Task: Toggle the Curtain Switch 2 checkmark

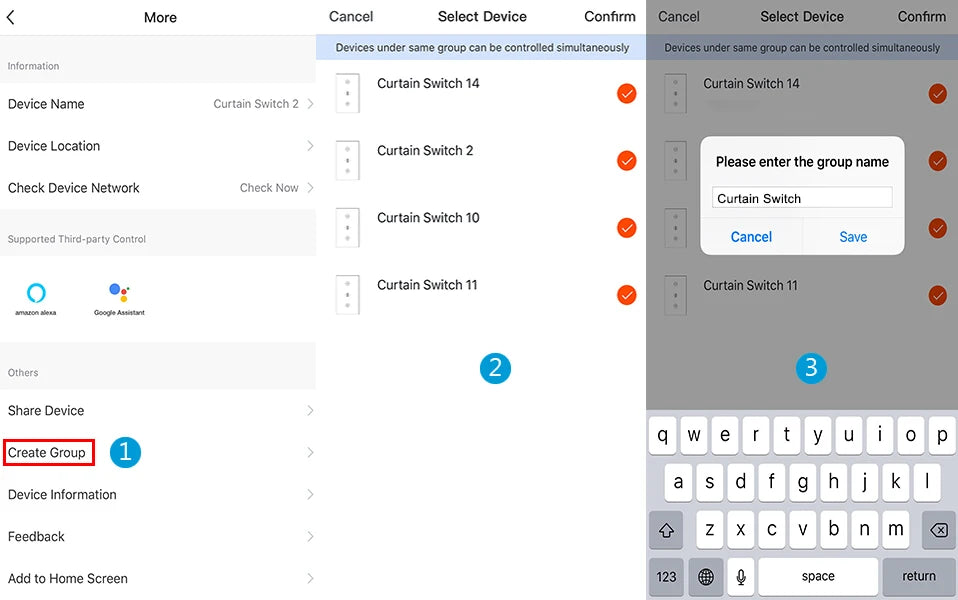Action: [x=627, y=161]
